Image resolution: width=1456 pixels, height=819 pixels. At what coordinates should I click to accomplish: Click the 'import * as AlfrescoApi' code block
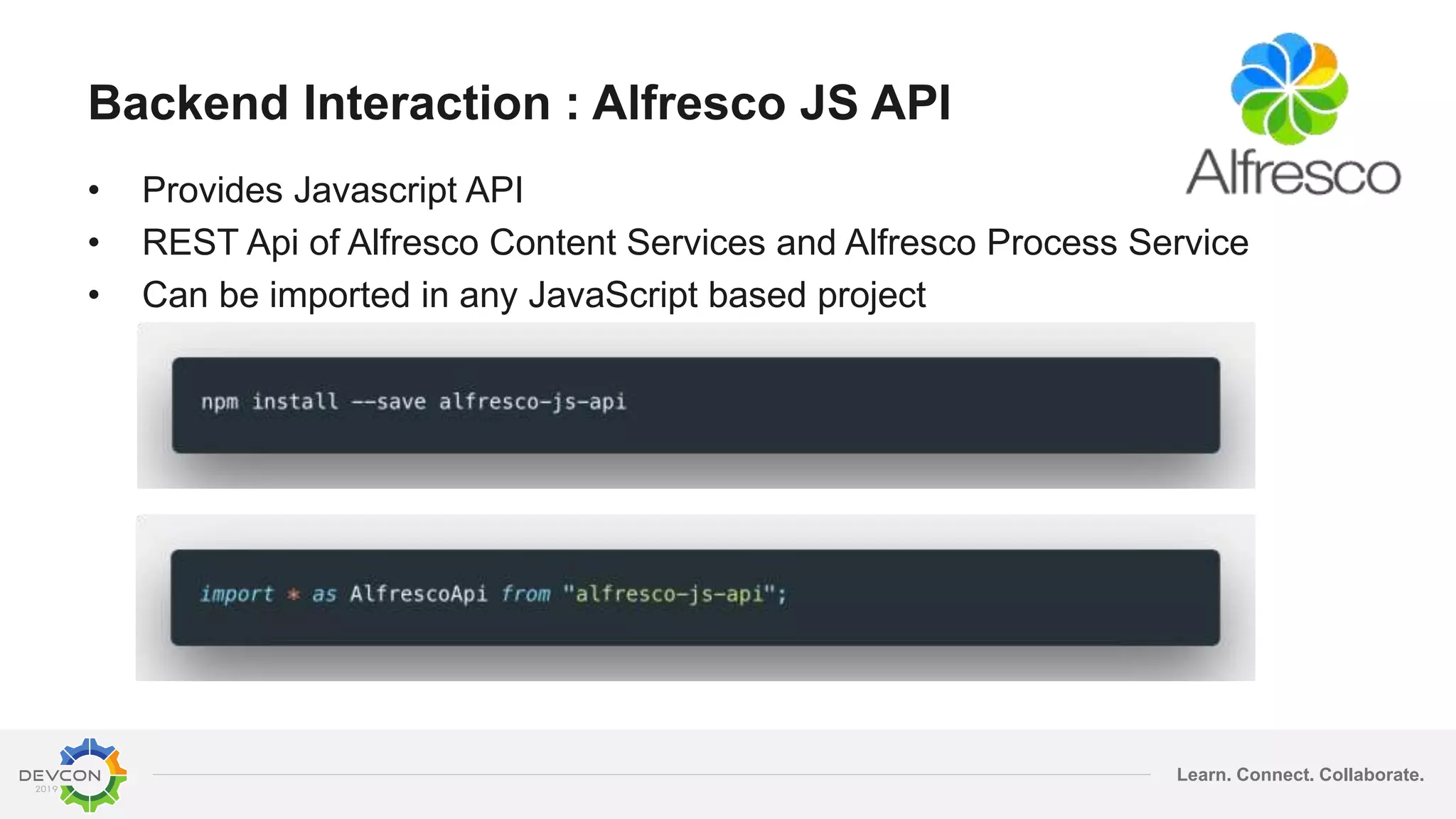tap(695, 597)
